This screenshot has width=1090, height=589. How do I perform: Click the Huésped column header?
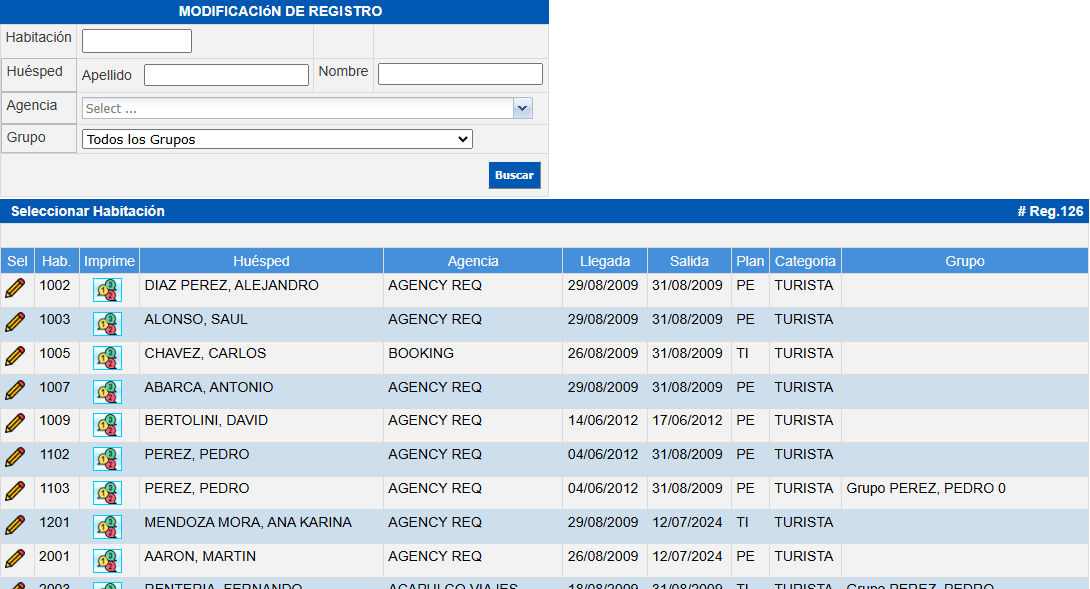(x=261, y=261)
